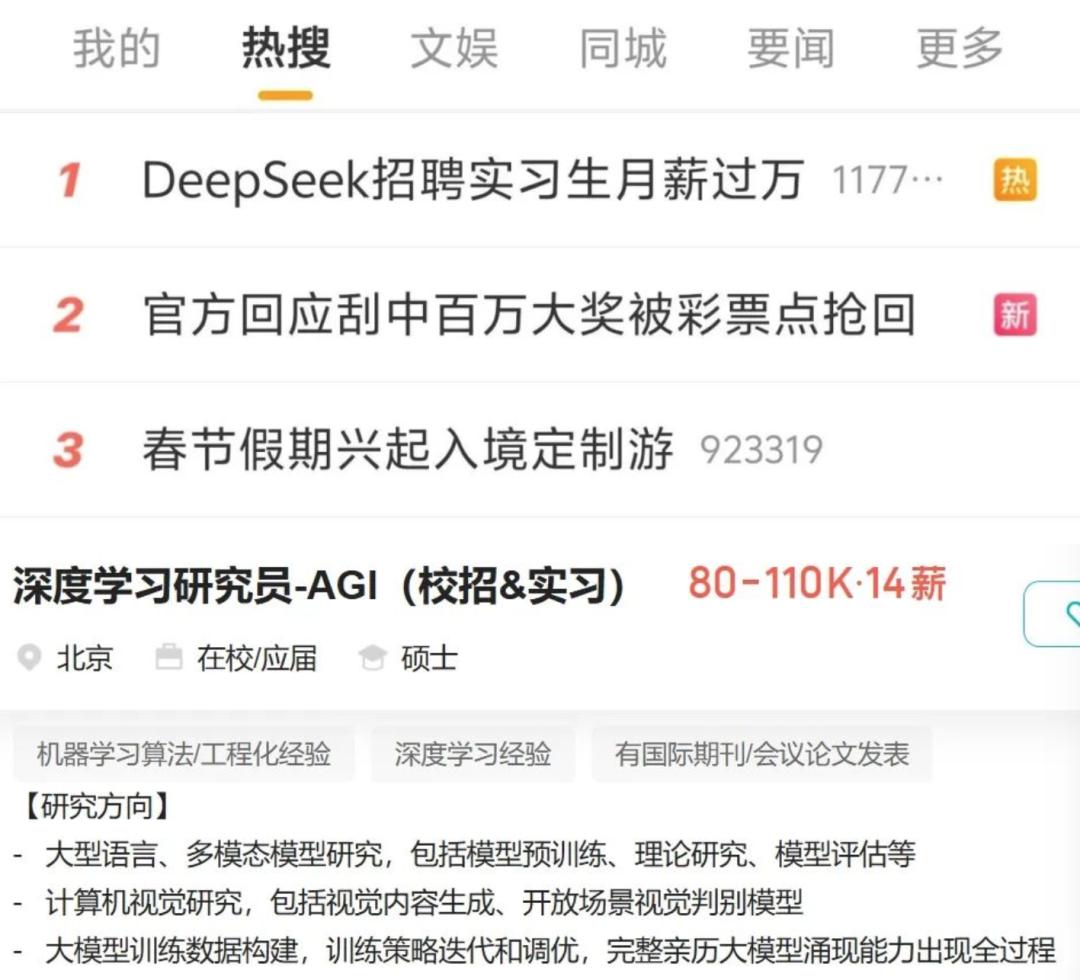
Task: Click the heading 【研究方向】
Action: [x=96, y=806]
